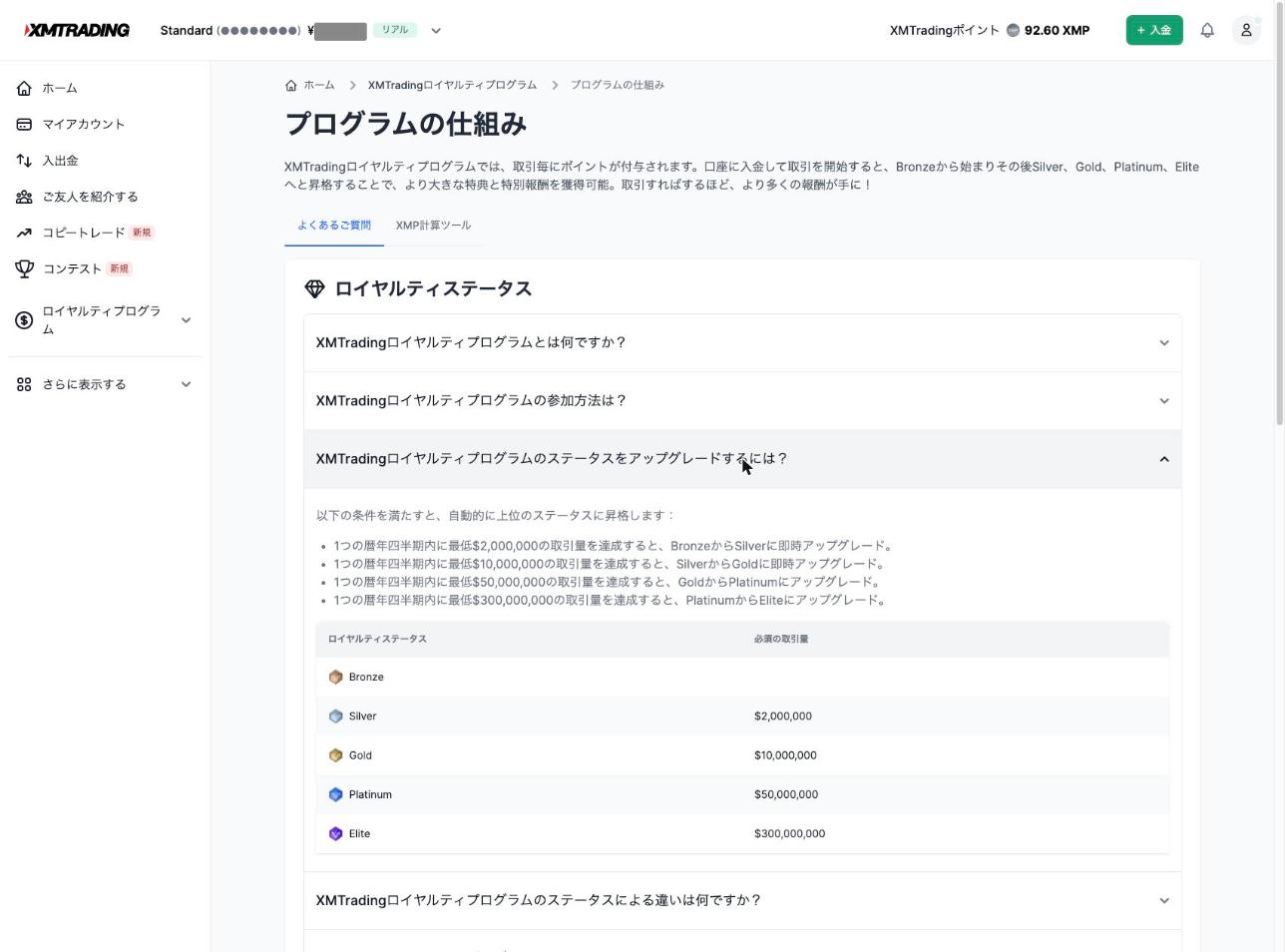Click the Gold badge icon
The width and height of the screenshot is (1285, 952).
[335, 755]
